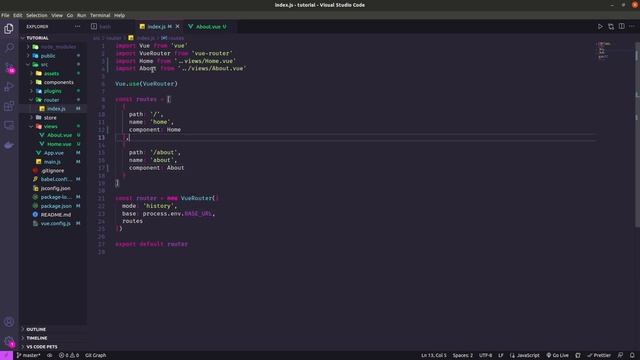Click LF end of line selector
This screenshot has width=640, height=360.
[x=500, y=356]
